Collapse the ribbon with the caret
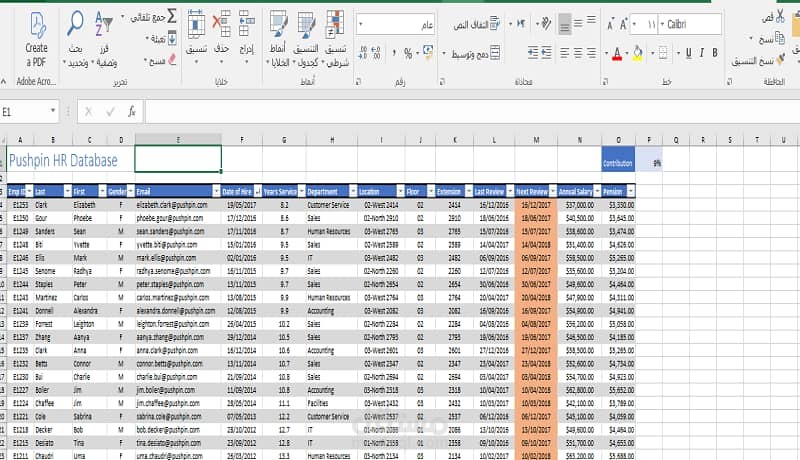800x460 pixels. point(4,82)
